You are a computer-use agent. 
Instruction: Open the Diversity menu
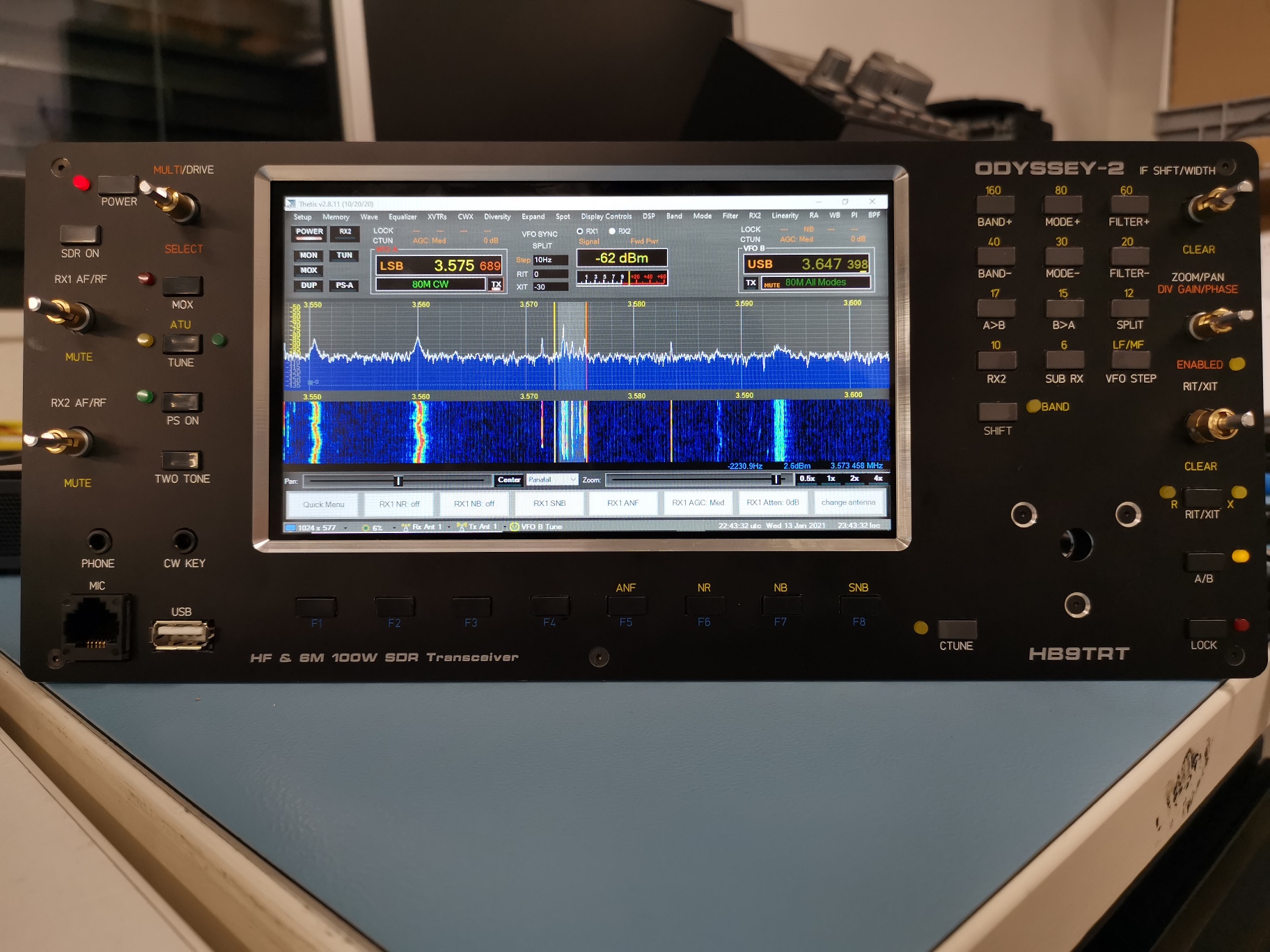[x=497, y=217]
